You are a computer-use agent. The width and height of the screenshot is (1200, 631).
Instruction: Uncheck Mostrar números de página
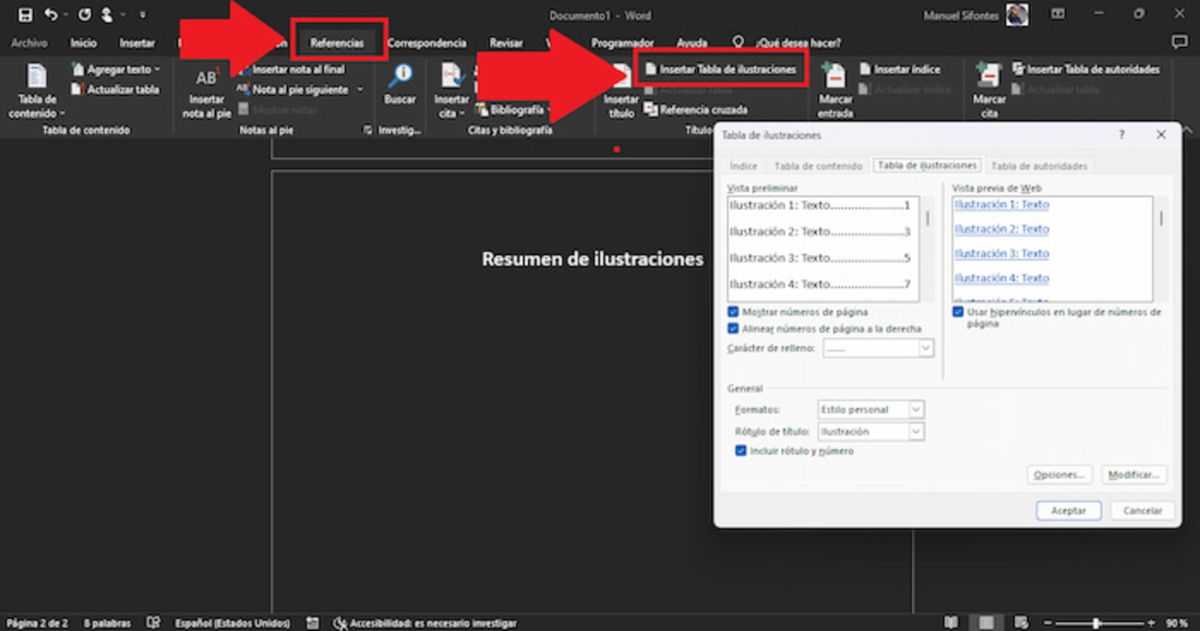(x=734, y=312)
